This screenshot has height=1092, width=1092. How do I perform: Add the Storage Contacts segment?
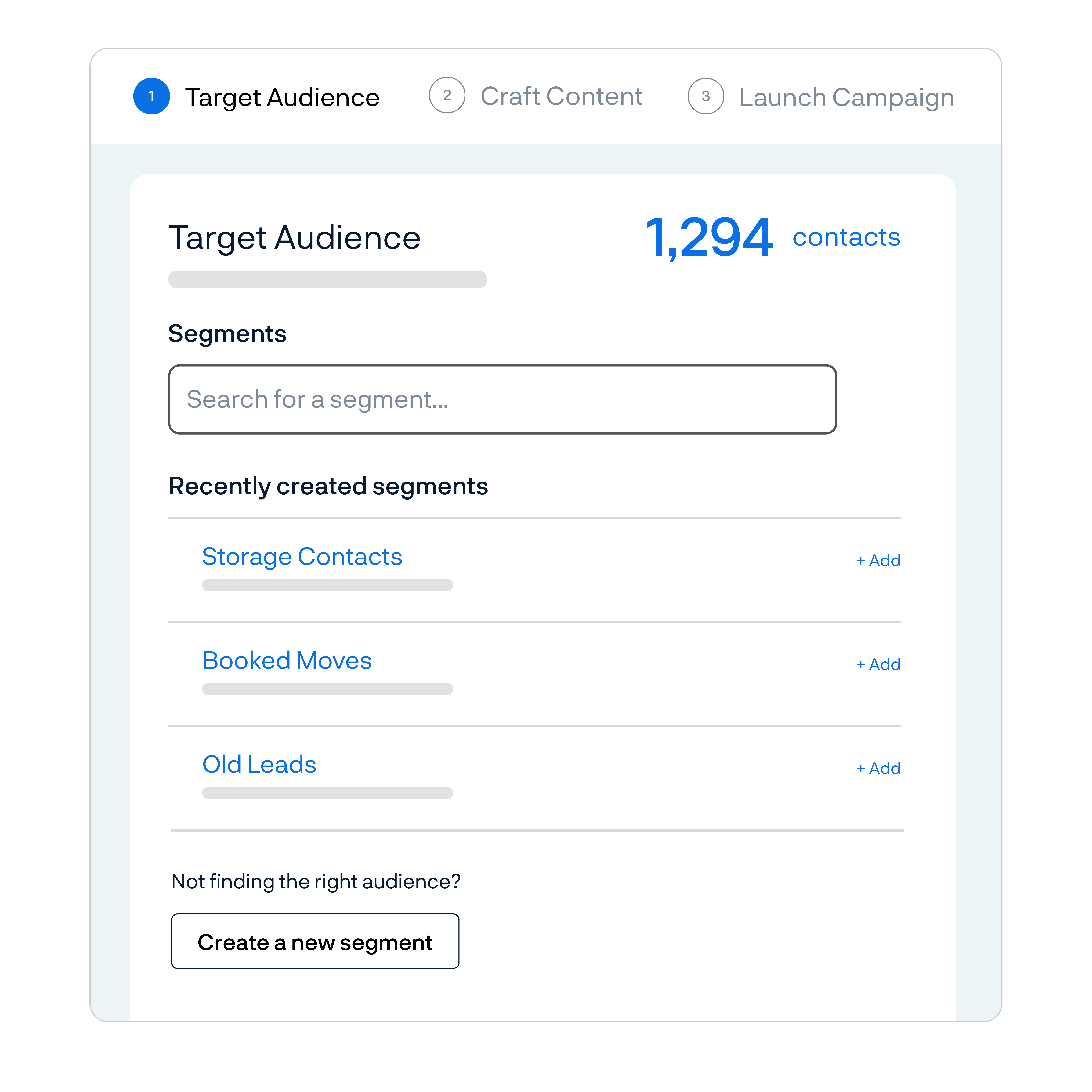878,560
